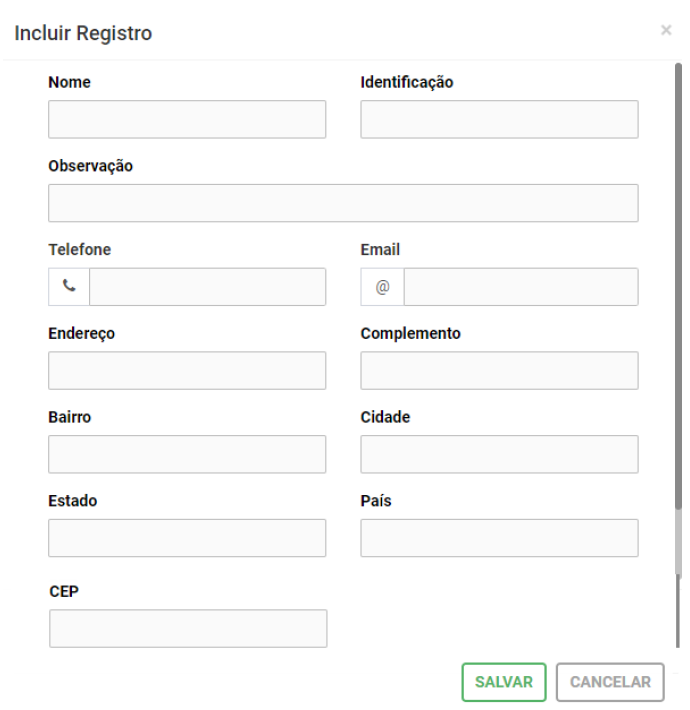Viewport: 690px width, 710px height.
Task: Click the Email address input
Action: tap(520, 286)
